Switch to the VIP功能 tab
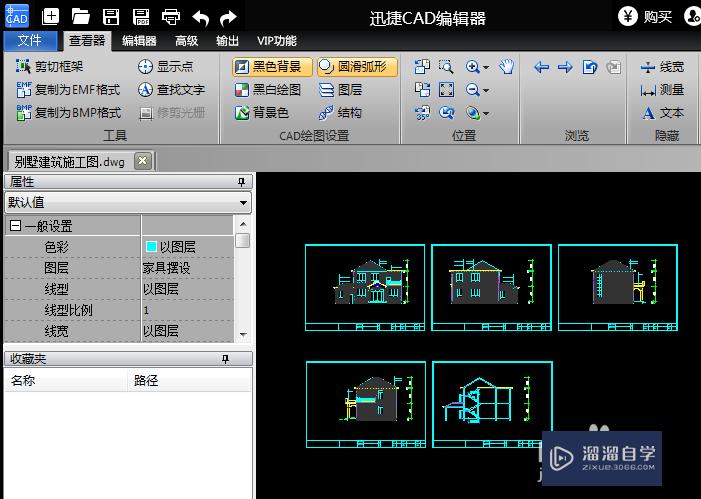 coord(277,41)
